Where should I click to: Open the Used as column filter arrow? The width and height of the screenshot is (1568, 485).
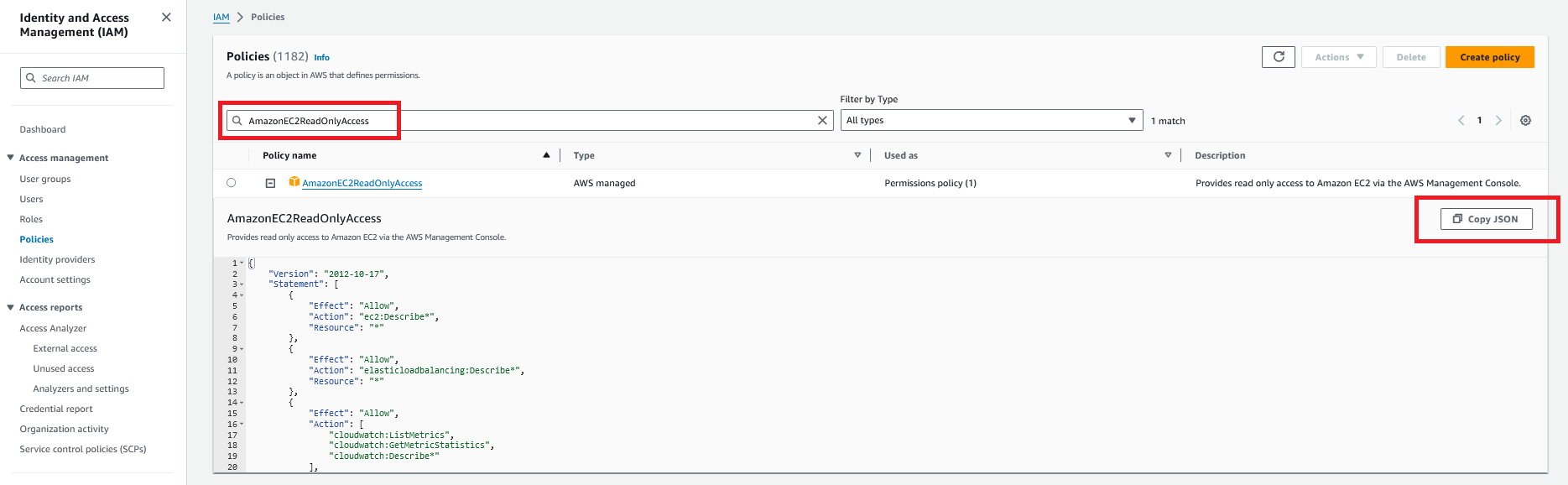click(x=1168, y=155)
